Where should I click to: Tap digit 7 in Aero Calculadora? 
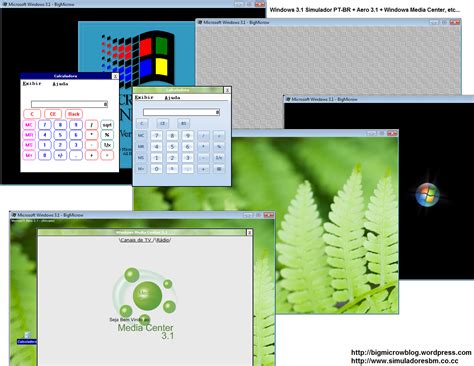pyautogui.click(x=157, y=136)
